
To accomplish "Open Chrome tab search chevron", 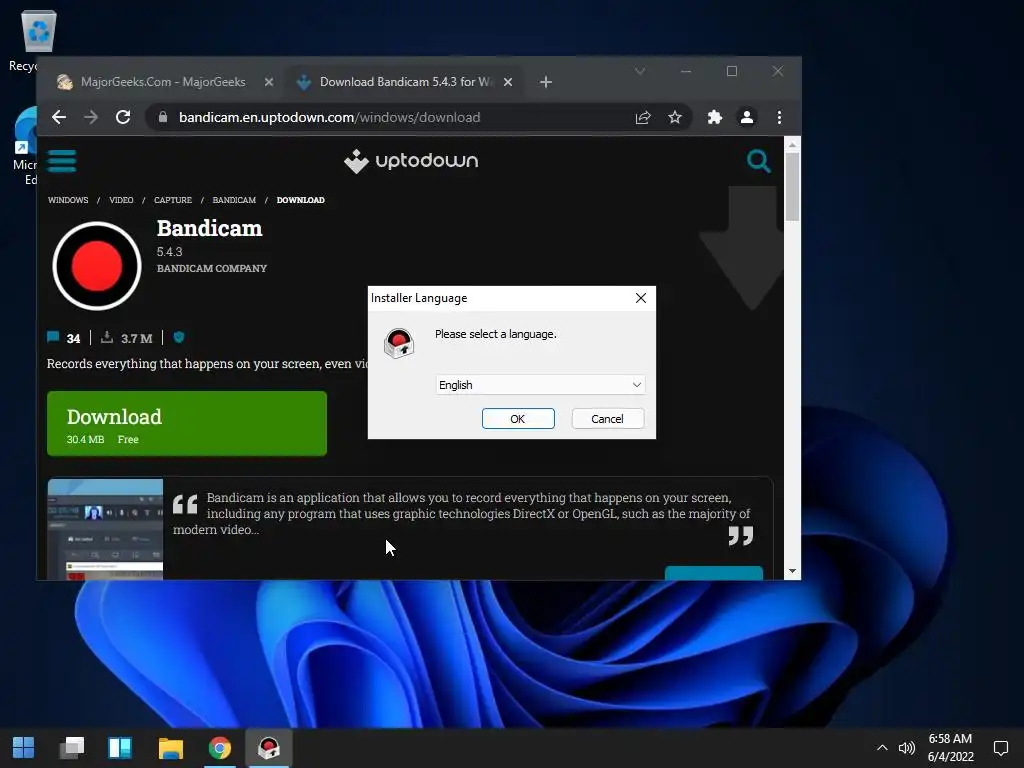I will tap(640, 71).
